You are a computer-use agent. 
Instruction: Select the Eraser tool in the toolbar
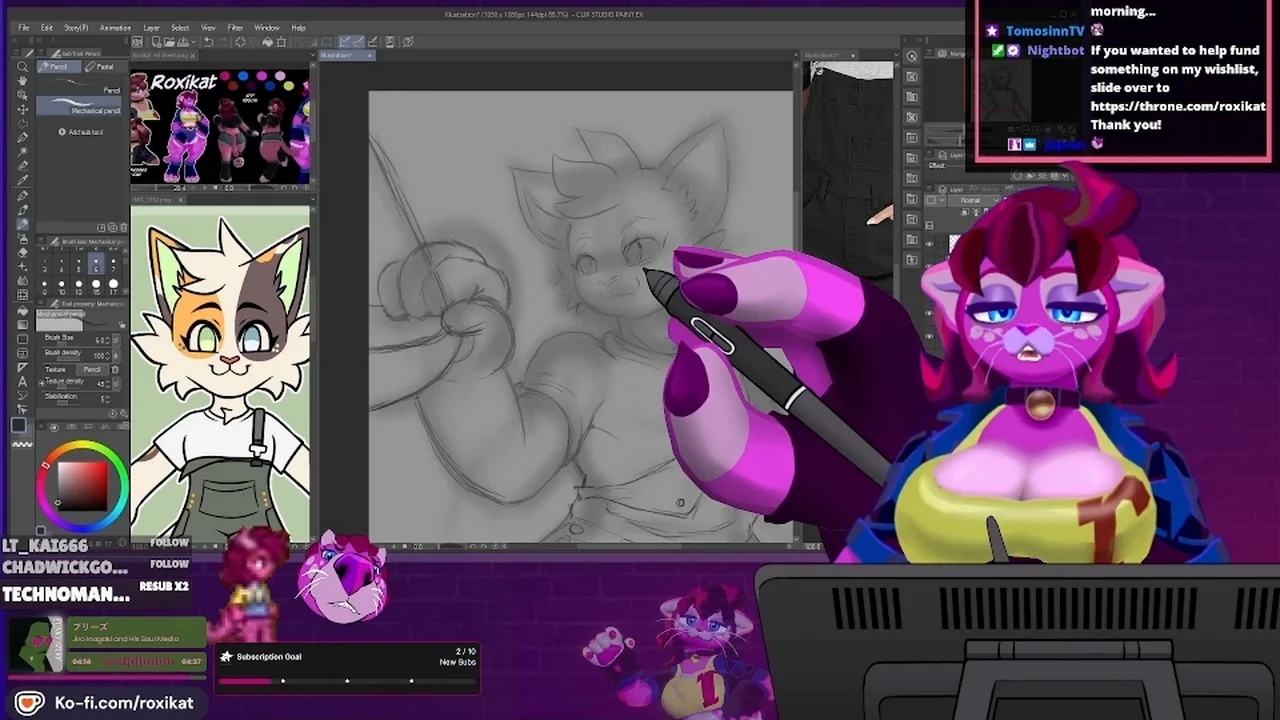(22, 253)
